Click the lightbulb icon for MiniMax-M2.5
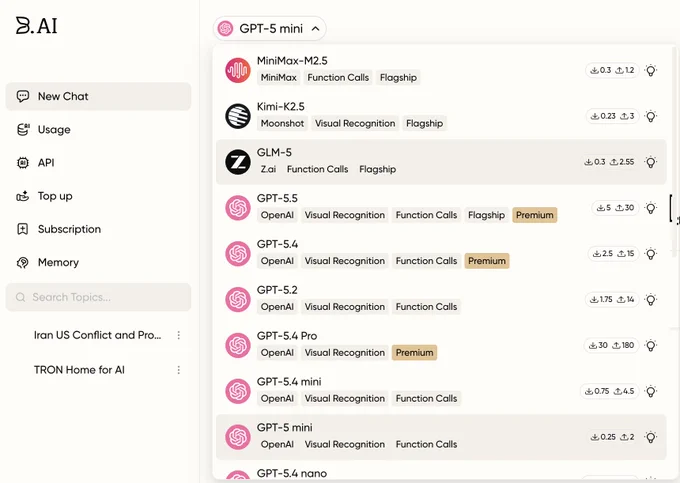 (x=651, y=70)
